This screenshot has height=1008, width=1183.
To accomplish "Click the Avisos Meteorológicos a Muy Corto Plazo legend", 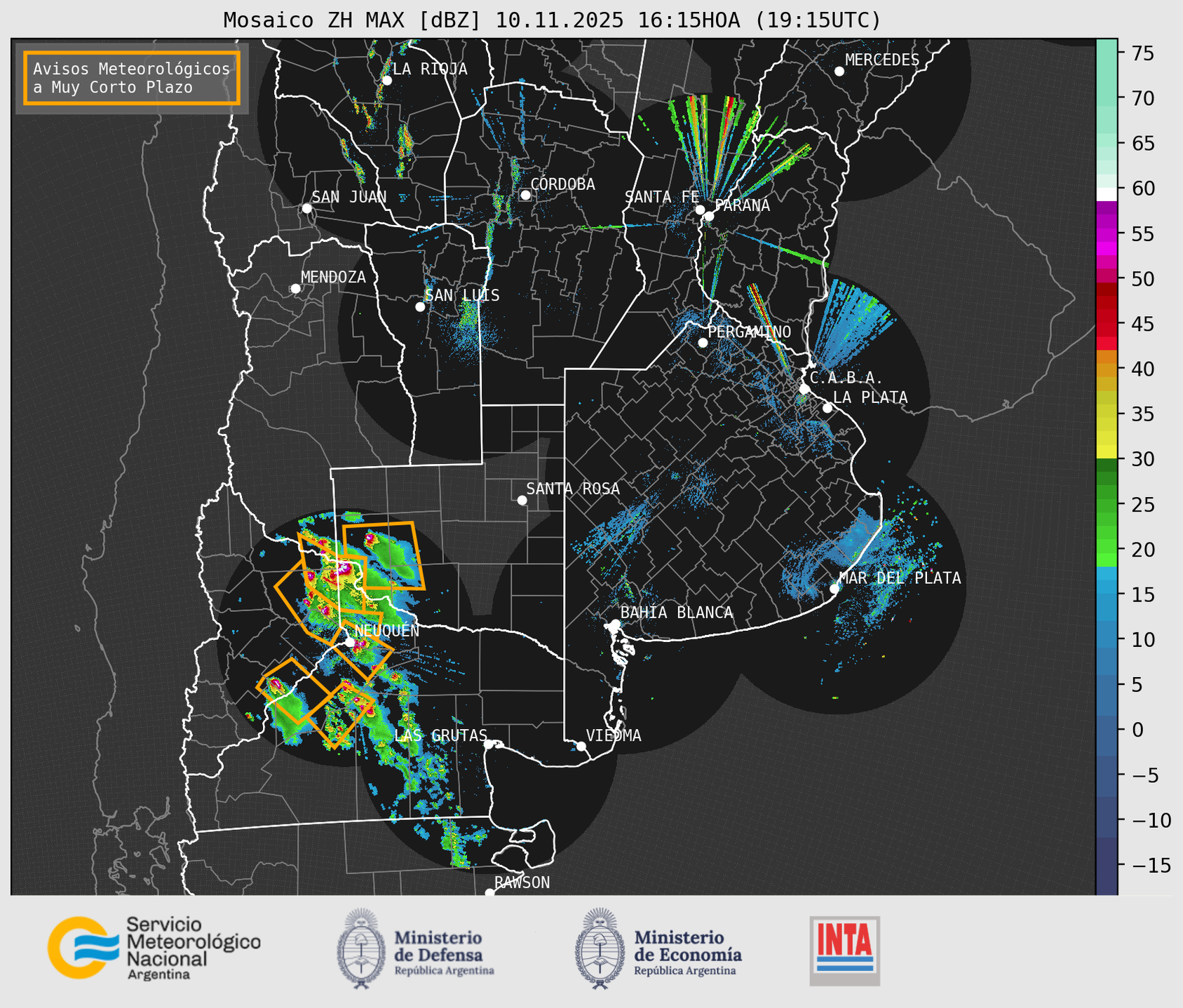I will click(132, 78).
